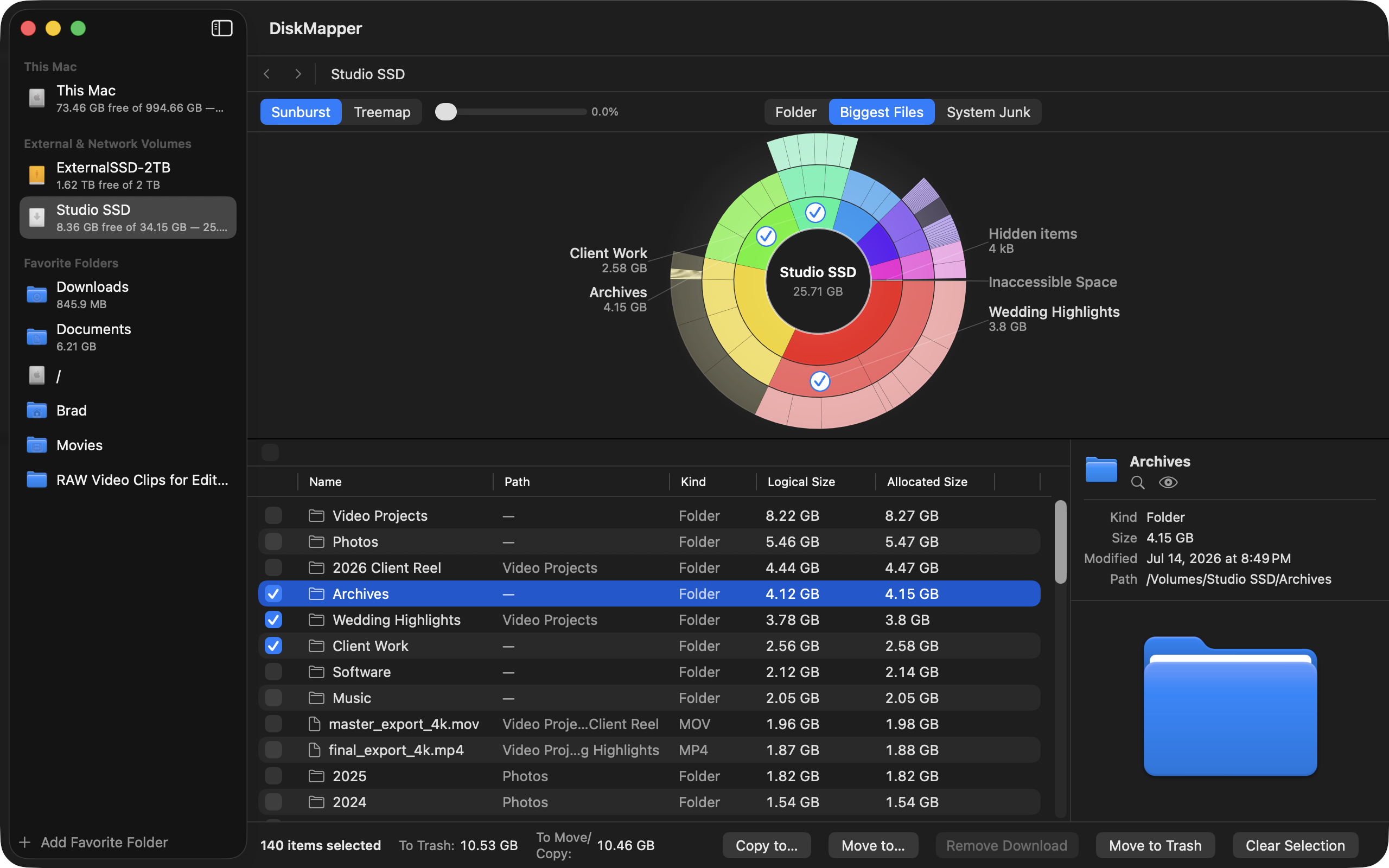Toggle the sidebar panel icon
Viewport: 1389px width, 868px height.
point(222,28)
